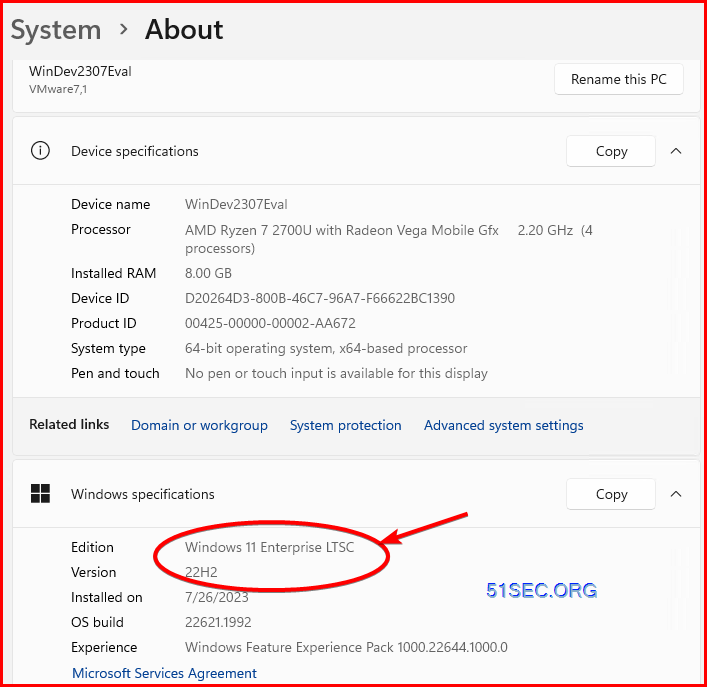Click the Edition label
The width and height of the screenshot is (707, 687).
[x=92, y=547]
